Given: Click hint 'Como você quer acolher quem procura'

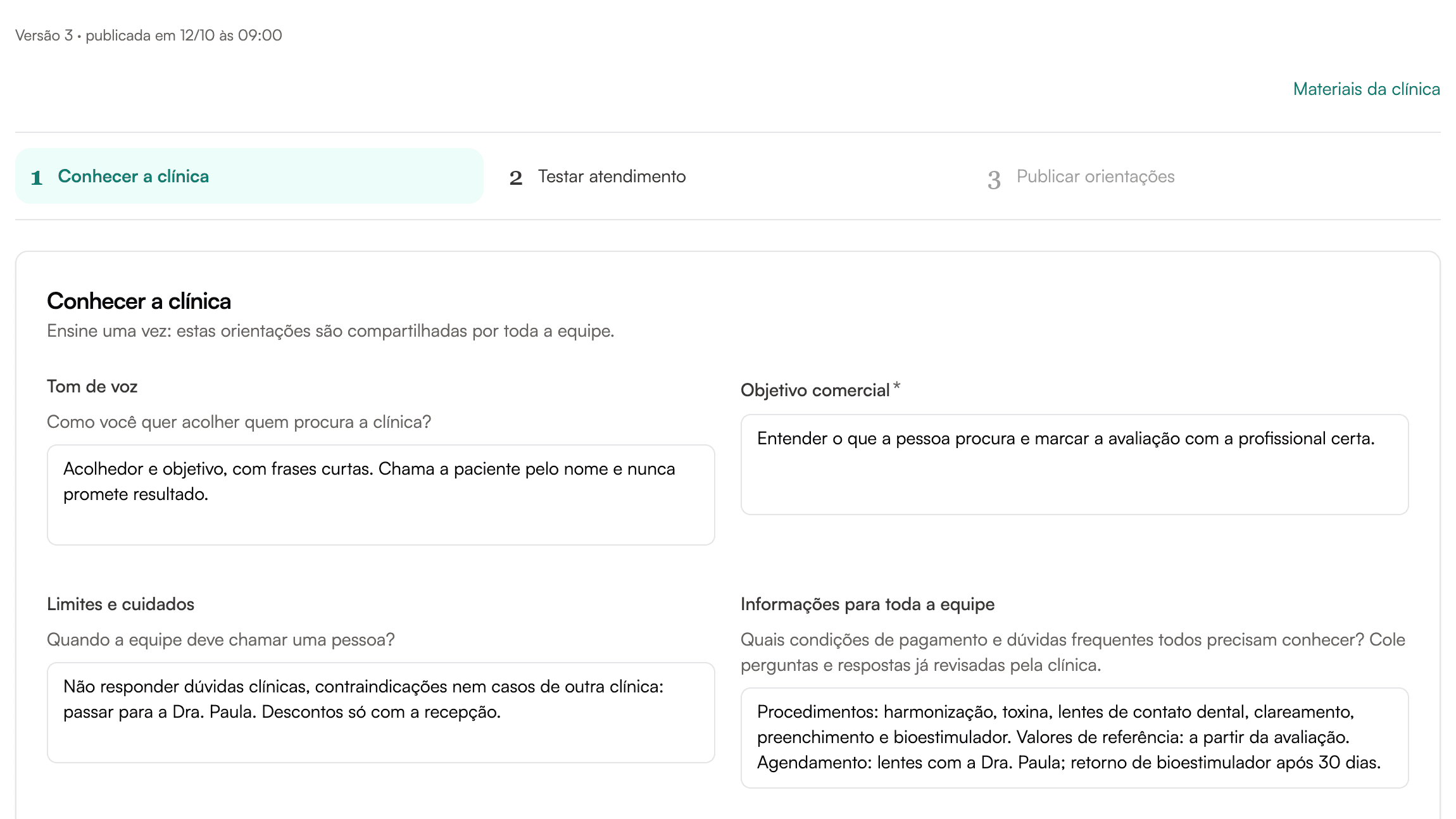Looking at the screenshot, I should [239, 422].
